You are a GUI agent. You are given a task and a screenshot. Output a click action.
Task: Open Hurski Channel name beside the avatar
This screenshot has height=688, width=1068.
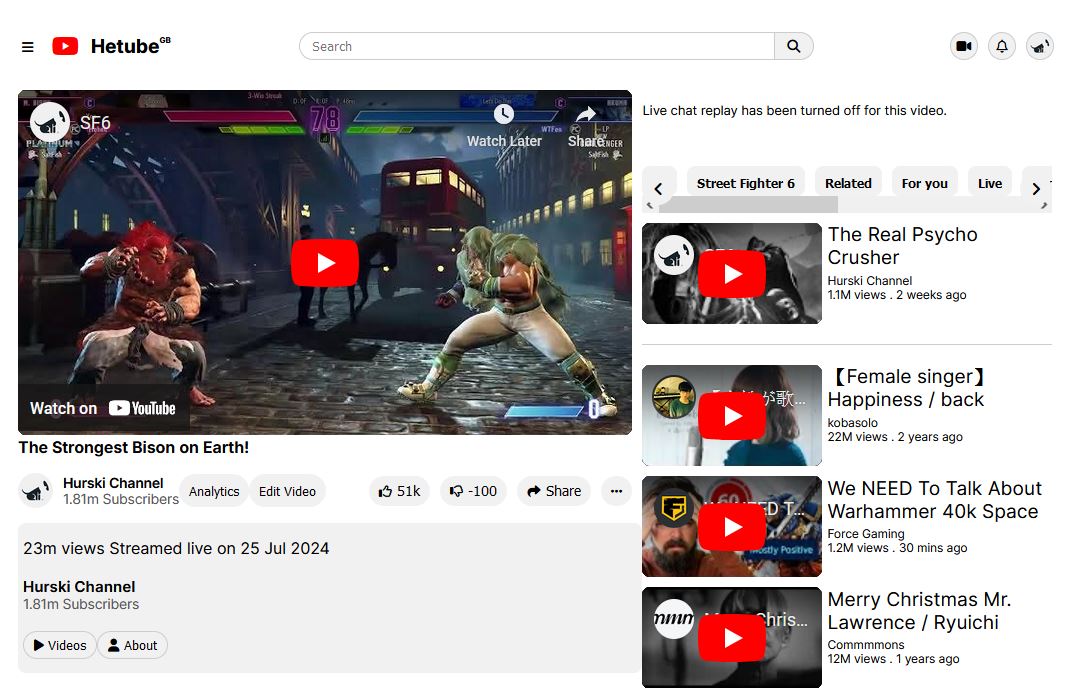(x=113, y=483)
